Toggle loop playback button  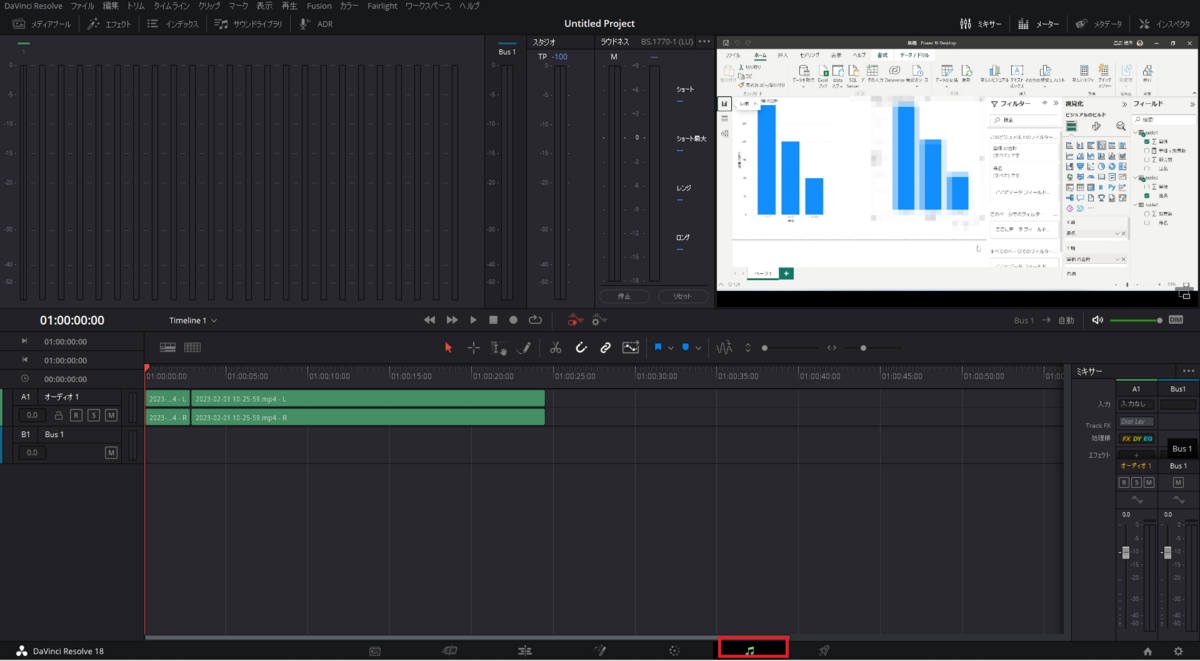535,320
